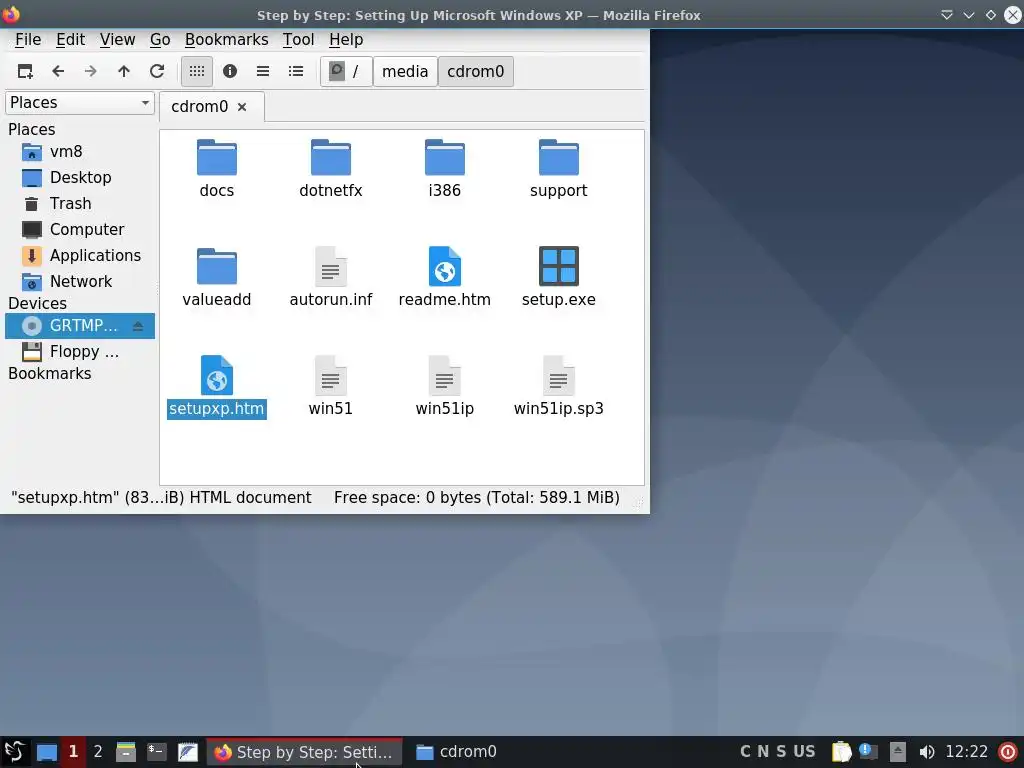Viewport: 1024px width, 768px height.
Task: Select the valueadd folder
Action: coord(217,278)
